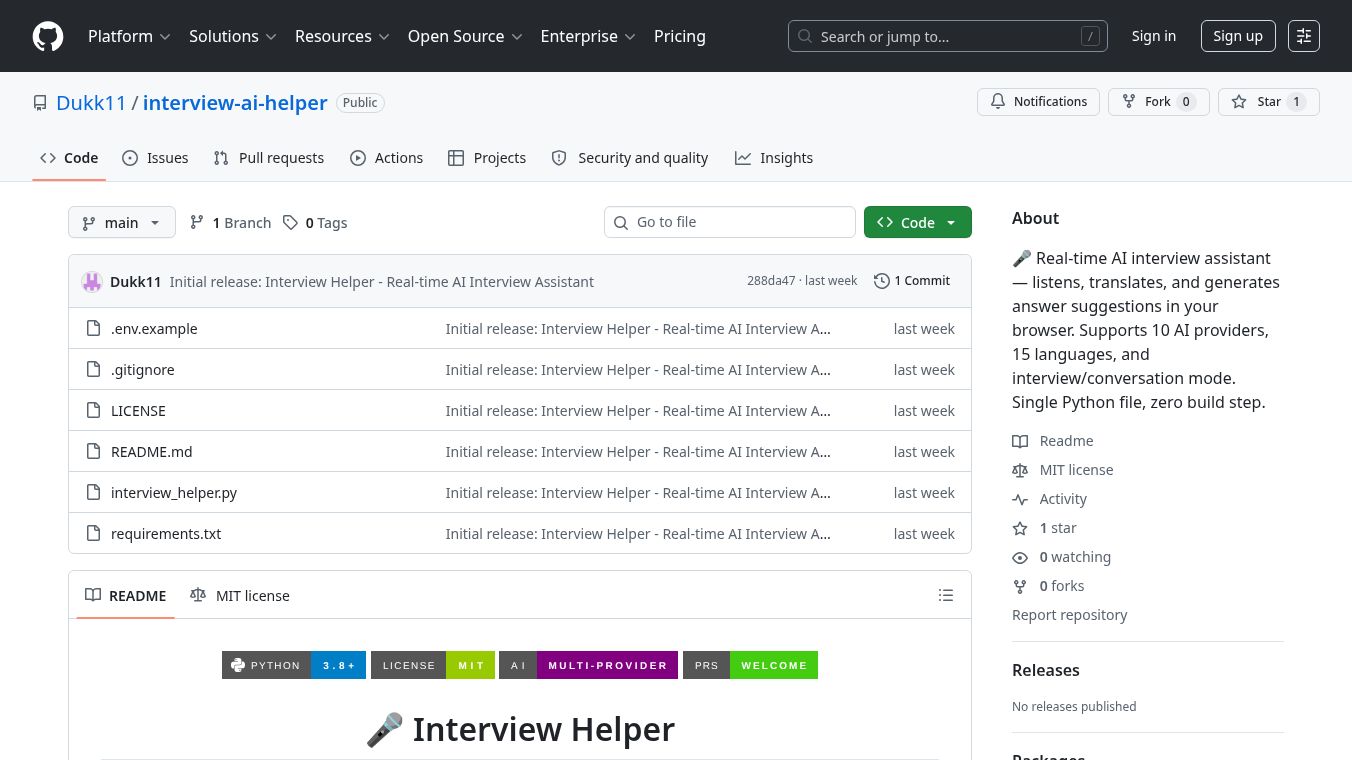Click the .gitignore row commit message
Screen dimensions: 1352x760
click(638, 370)
